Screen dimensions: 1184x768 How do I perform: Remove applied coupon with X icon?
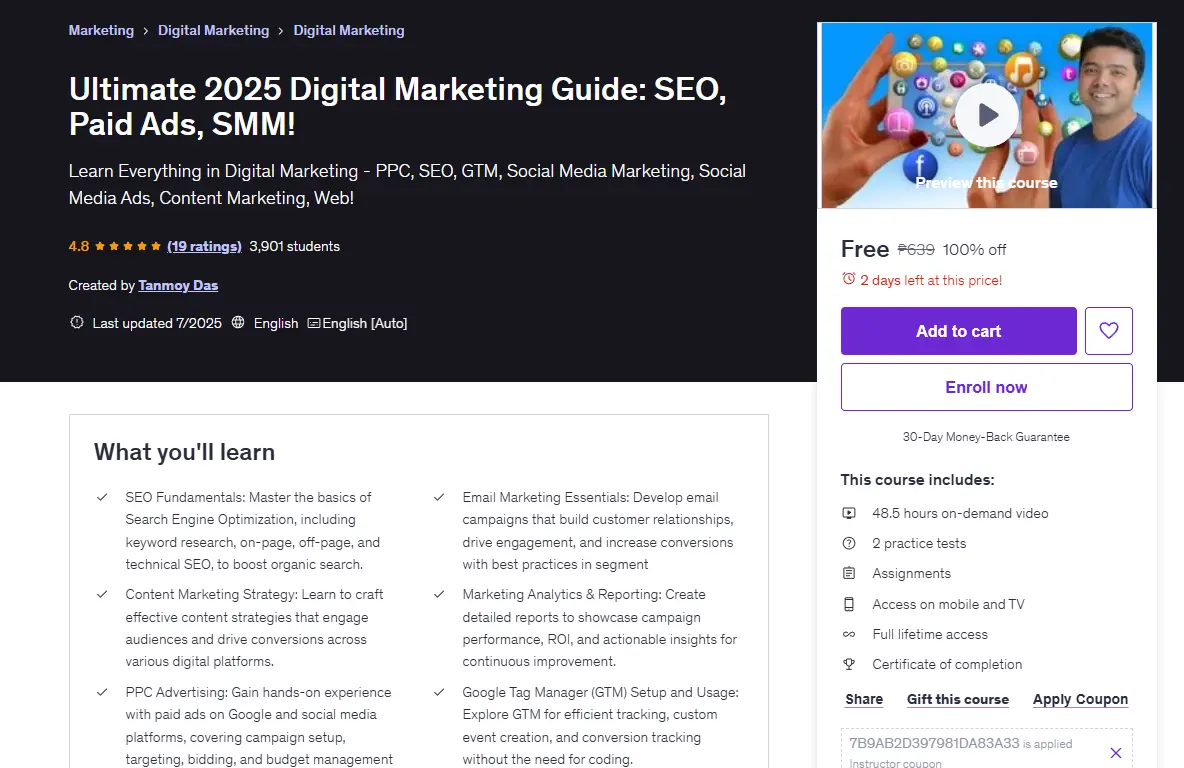click(1115, 752)
